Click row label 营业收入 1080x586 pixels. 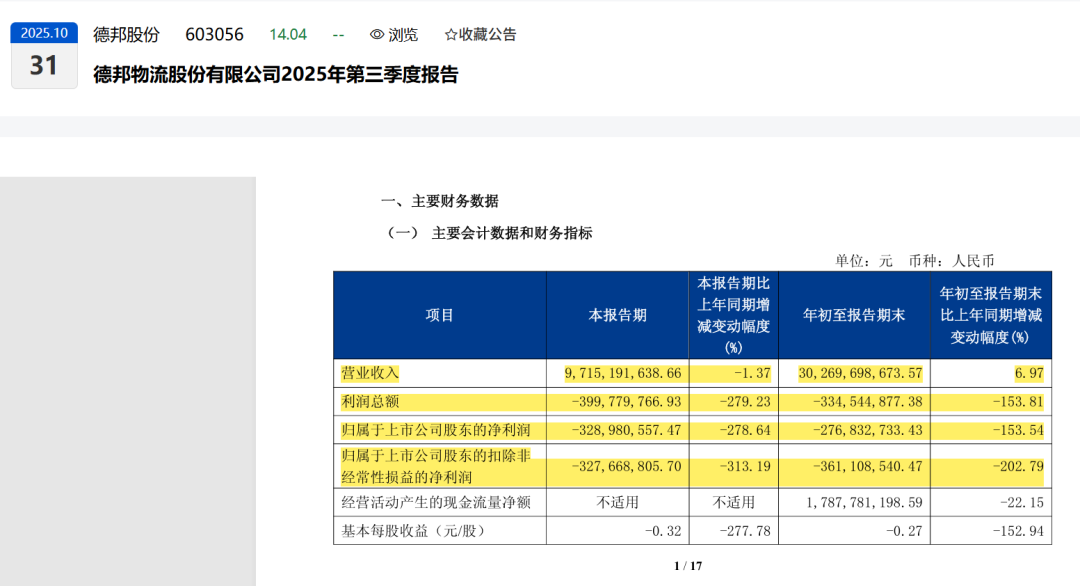click(370, 373)
